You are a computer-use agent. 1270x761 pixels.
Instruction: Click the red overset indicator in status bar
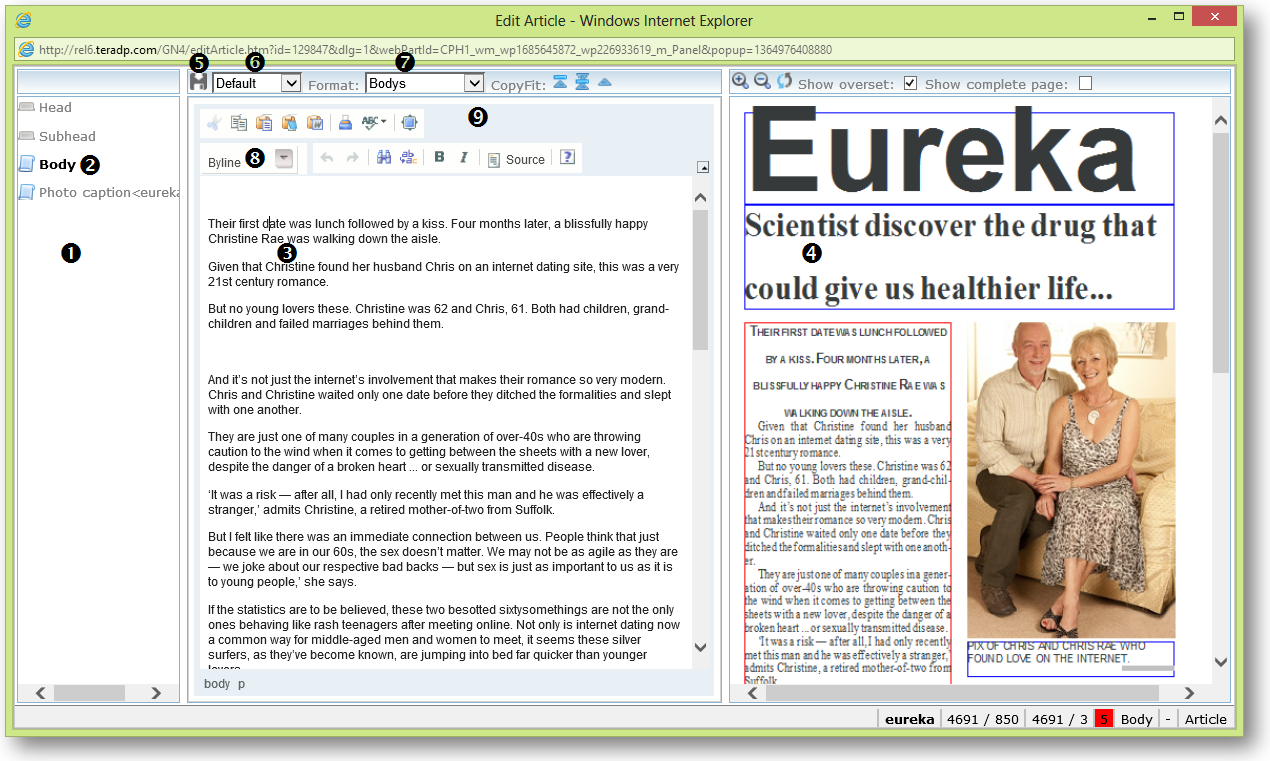coord(1104,719)
